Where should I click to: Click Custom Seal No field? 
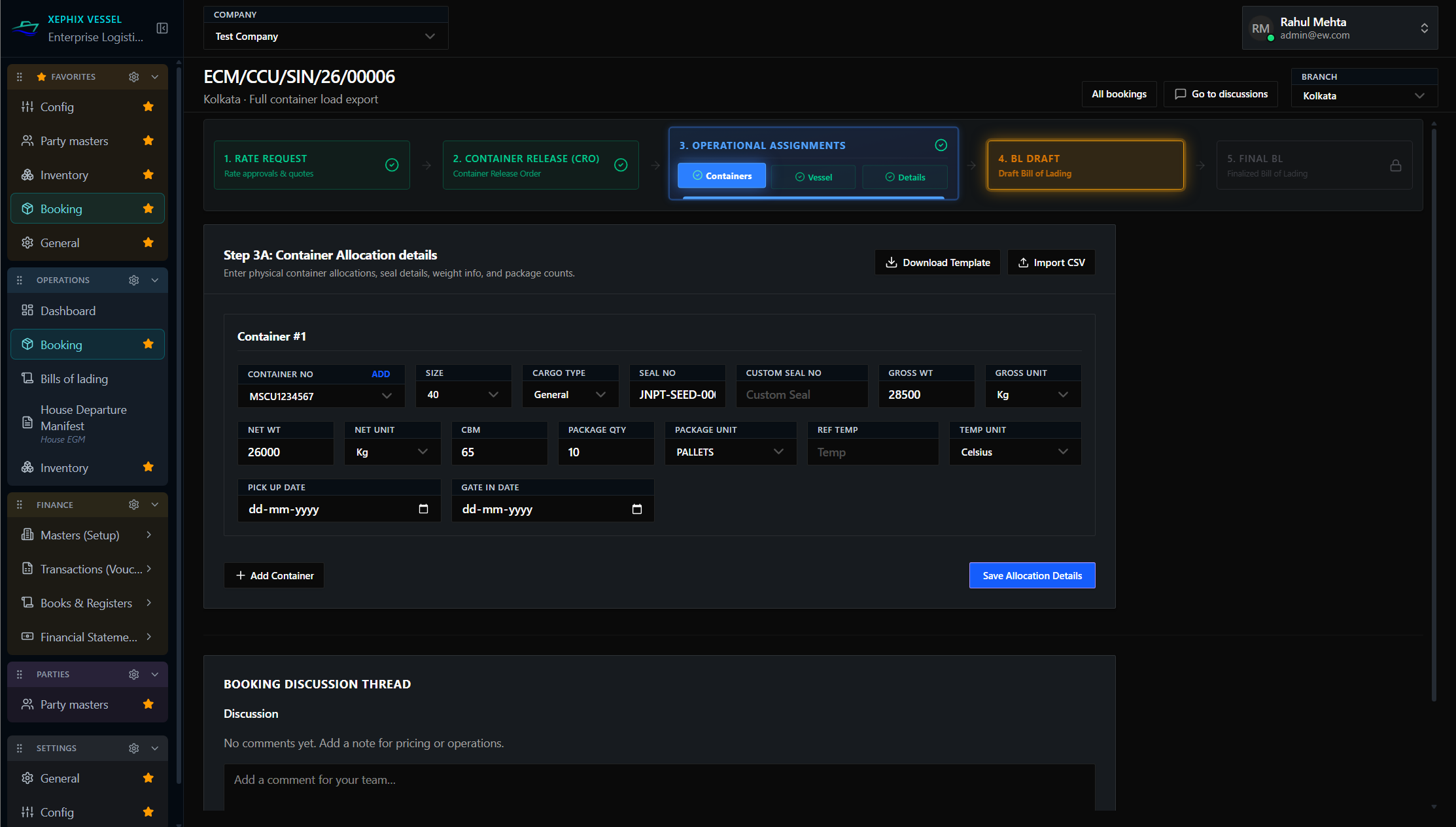coord(802,395)
